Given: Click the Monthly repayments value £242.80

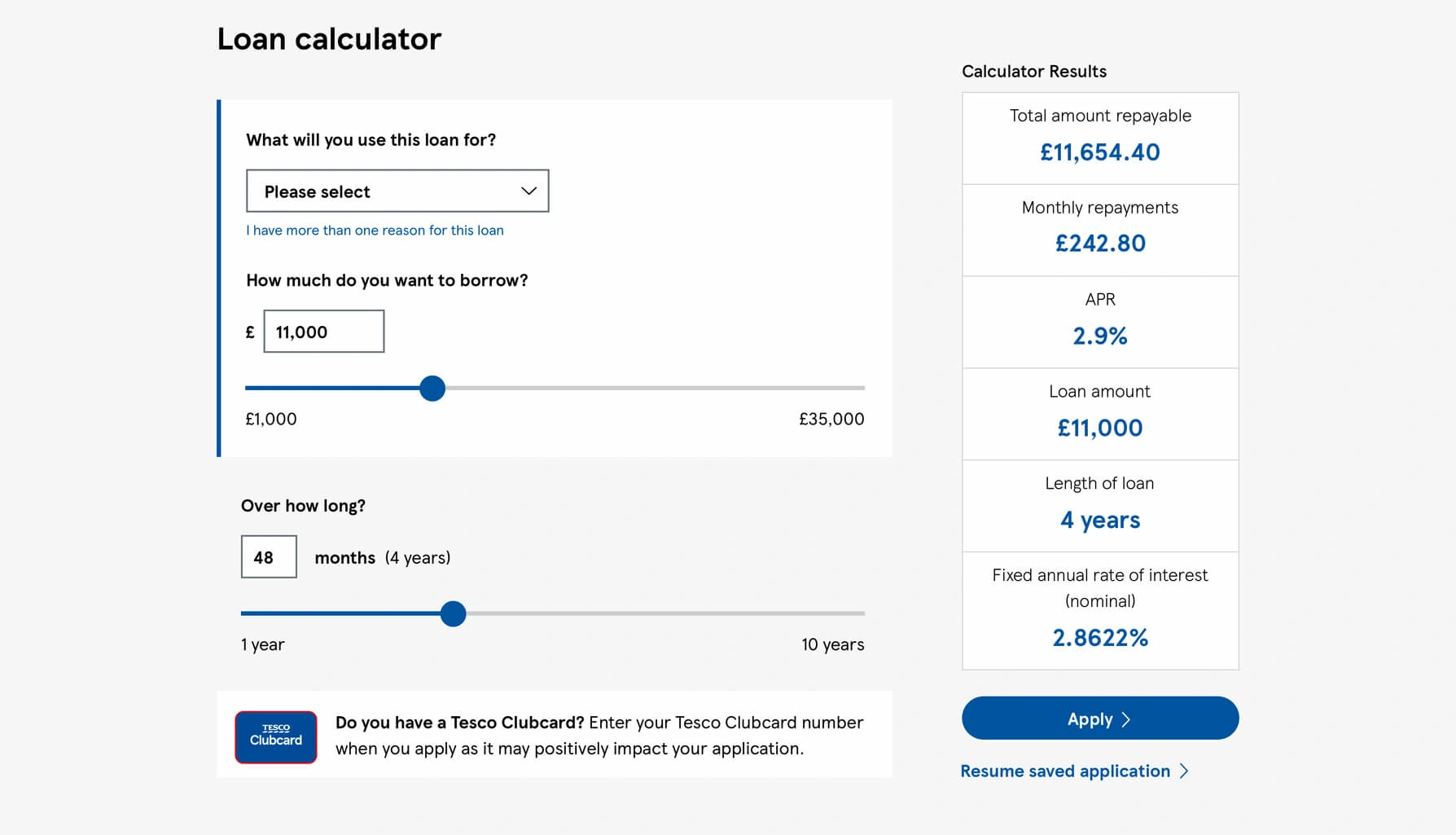Looking at the screenshot, I should click(x=1100, y=244).
